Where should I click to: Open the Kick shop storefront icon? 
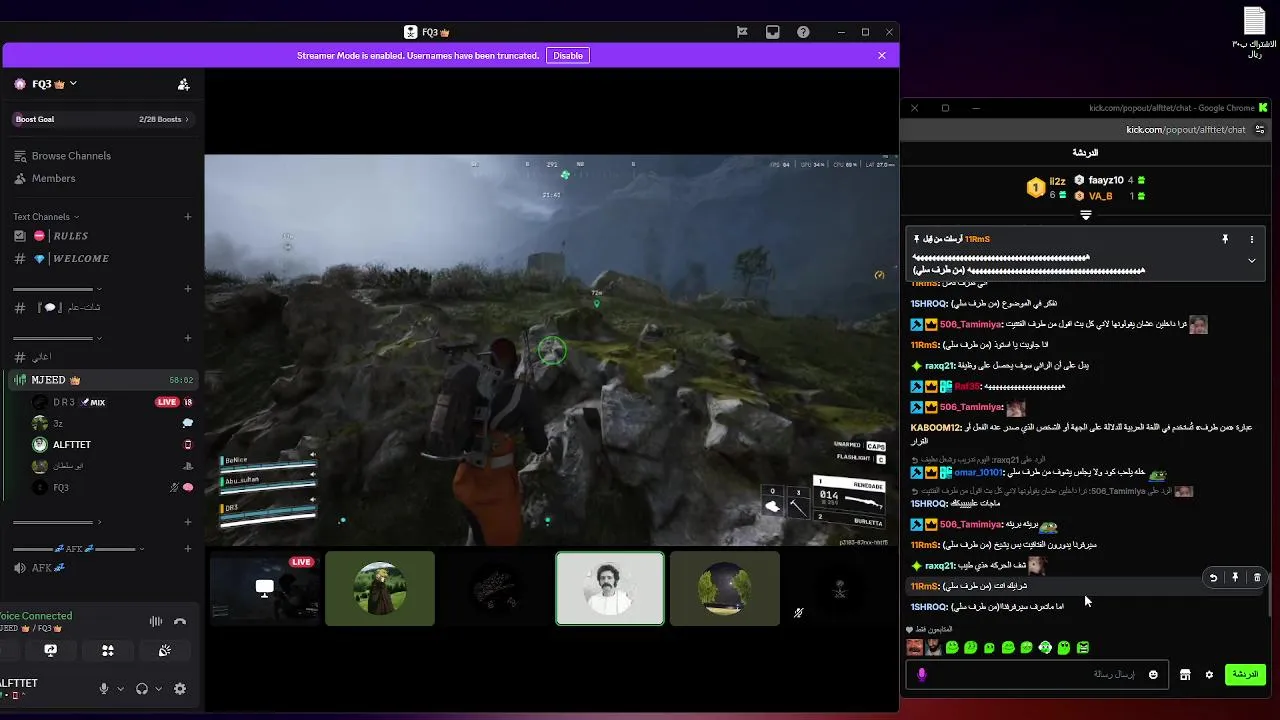[x=1185, y=675]
